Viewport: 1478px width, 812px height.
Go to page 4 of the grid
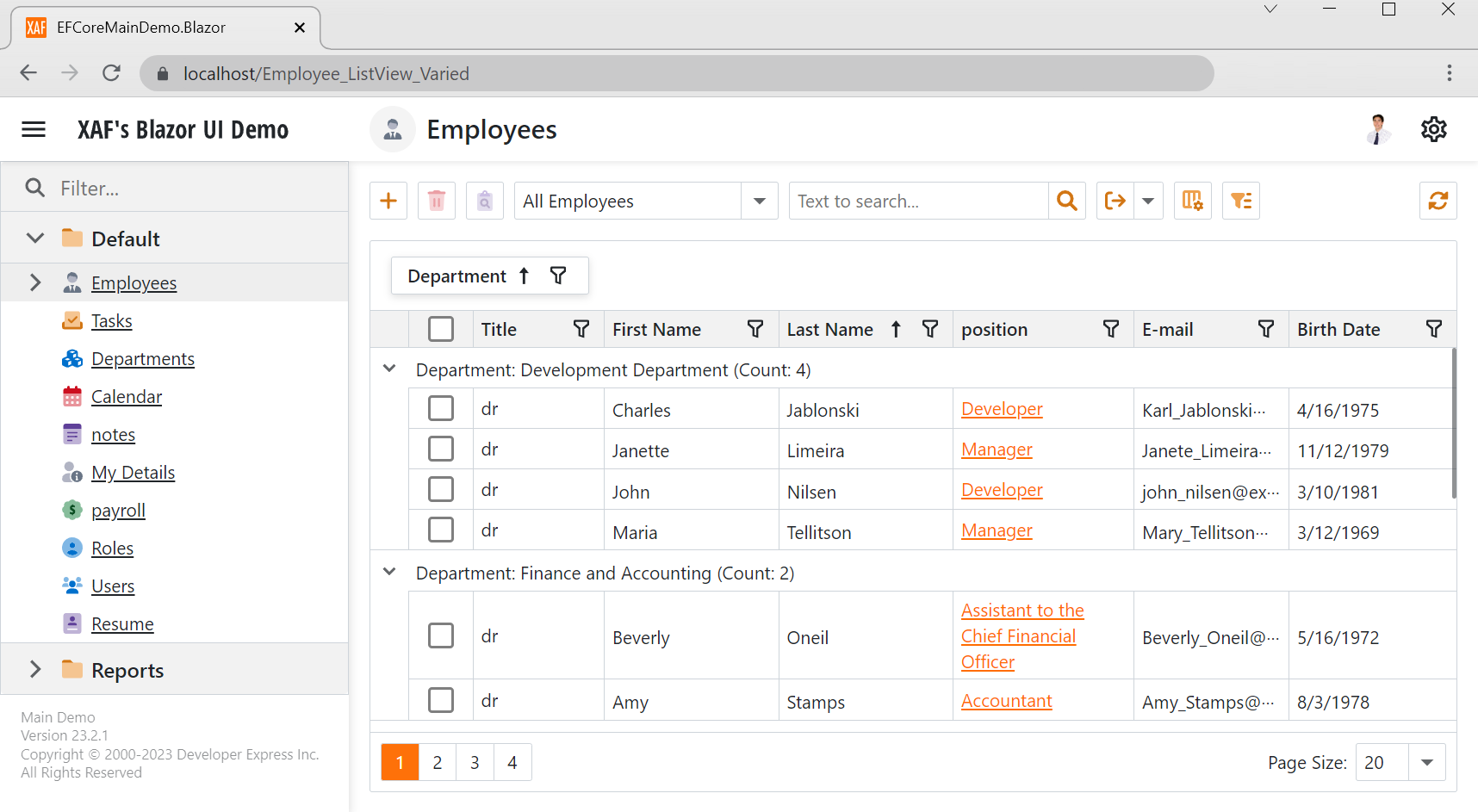(512, 762)
